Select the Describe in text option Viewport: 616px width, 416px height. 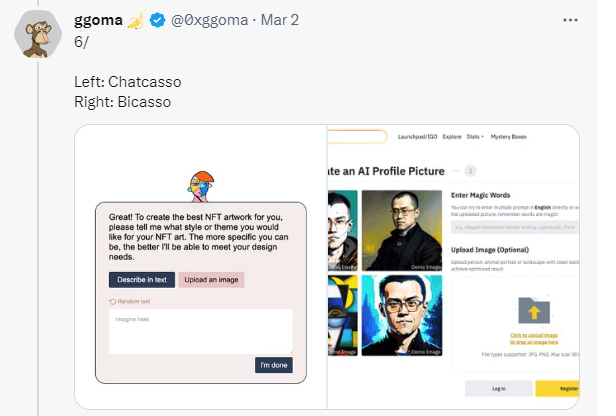point(141,280)
